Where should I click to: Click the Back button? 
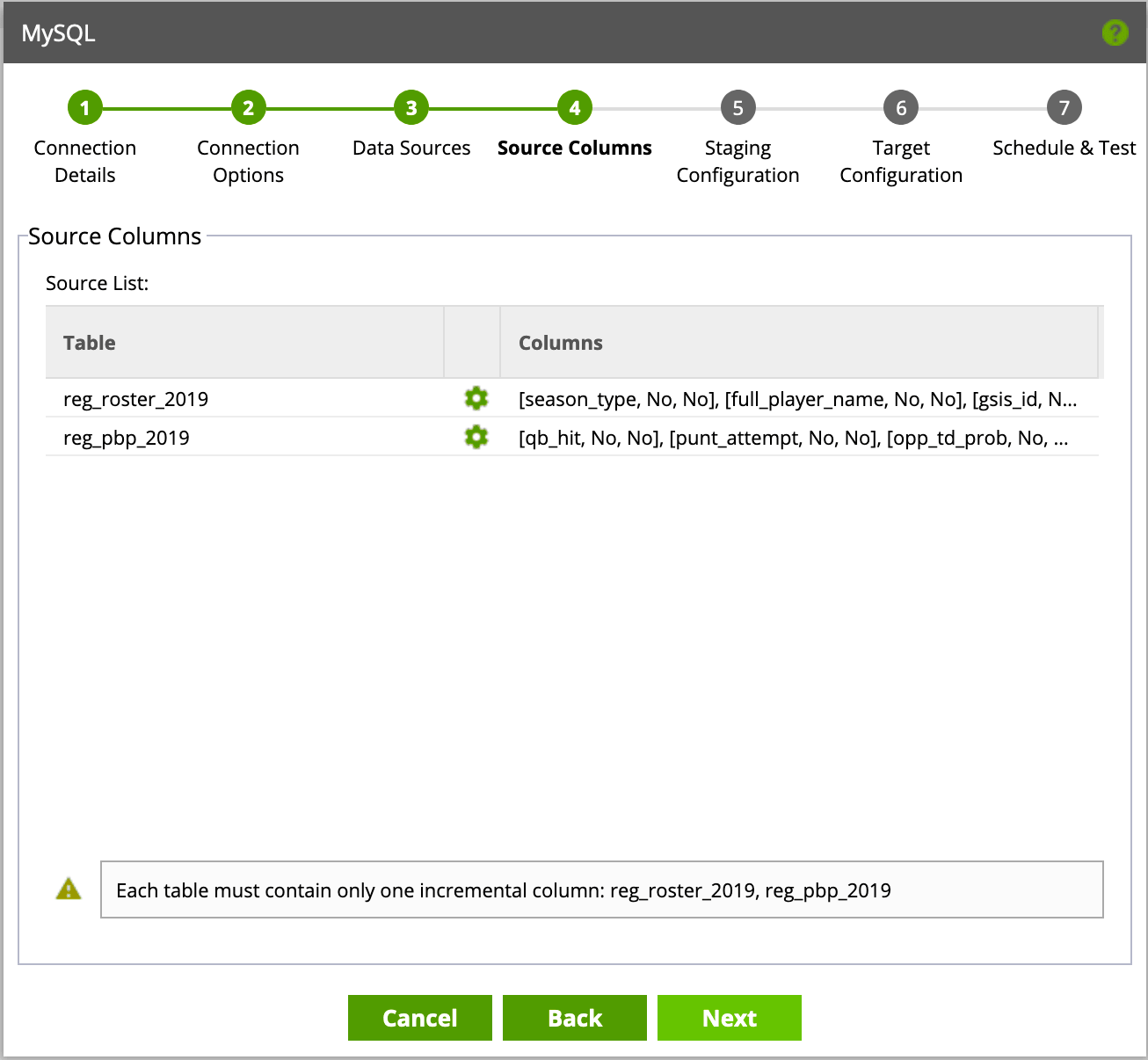pos(575,1018)
